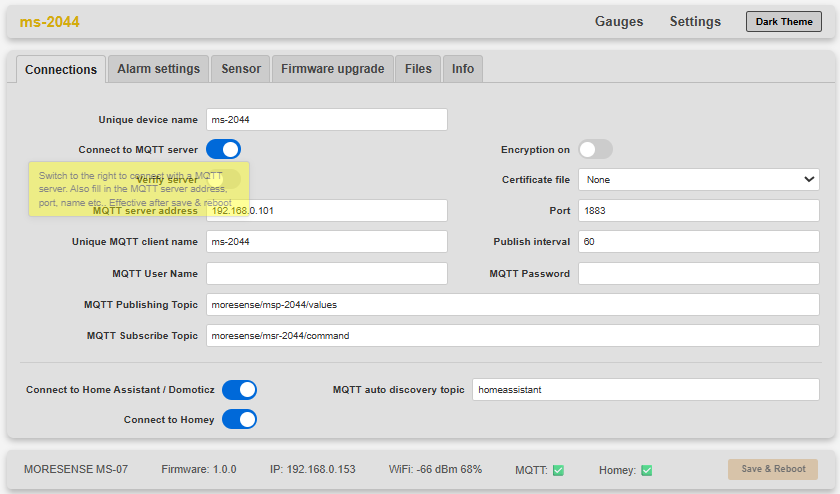Click the Settings link in header
The height and width of the screenshot is (494, 840).
tap(695, 22)
